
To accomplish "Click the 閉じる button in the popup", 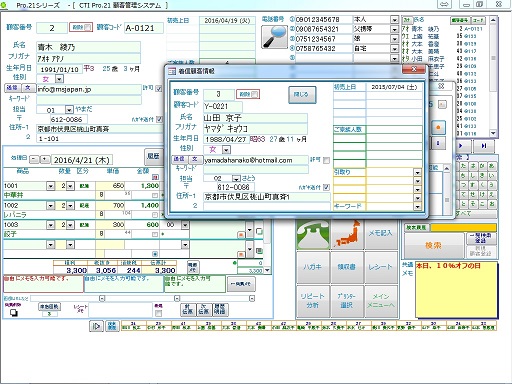I will pos(302,95).
